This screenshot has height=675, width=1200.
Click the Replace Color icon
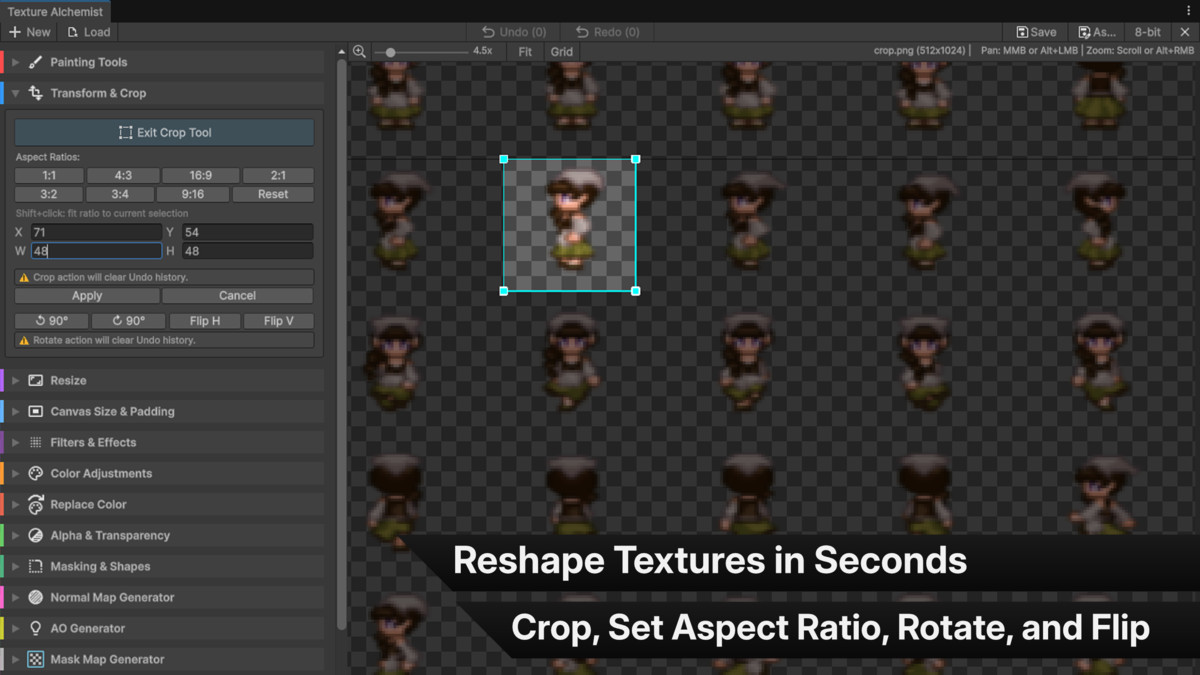click(36, 505)
